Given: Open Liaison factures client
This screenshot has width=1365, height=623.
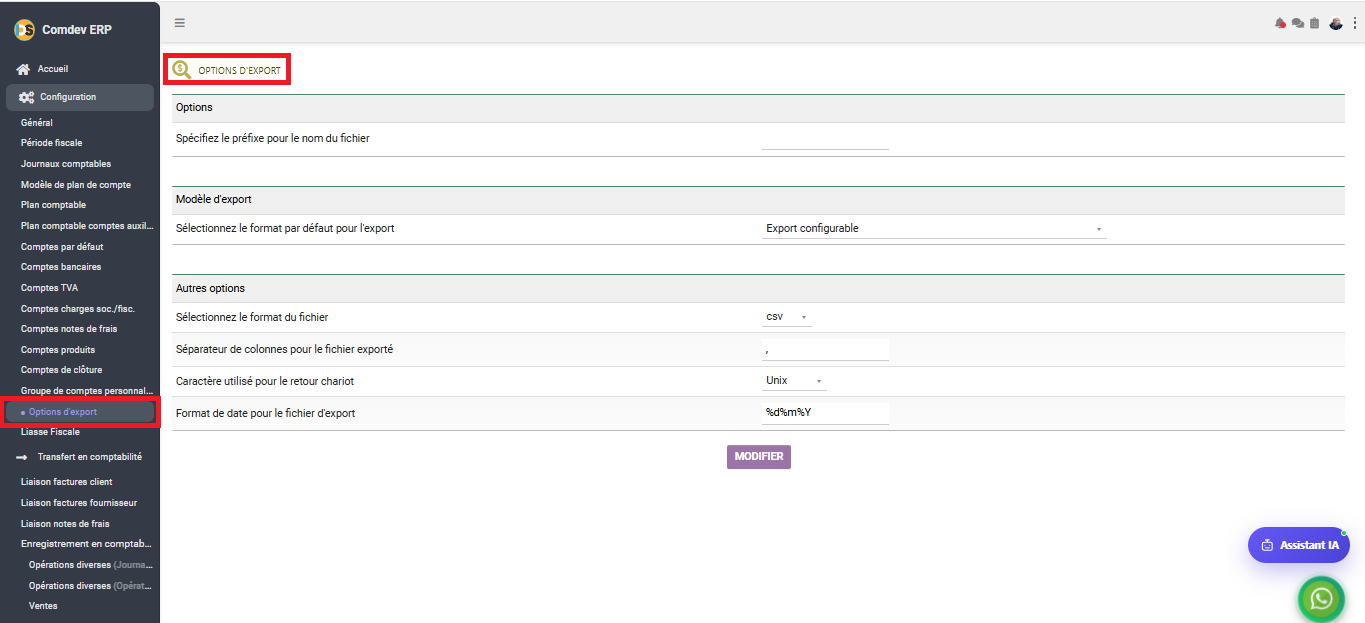Looking at the screenshot, I should point(67,482).
